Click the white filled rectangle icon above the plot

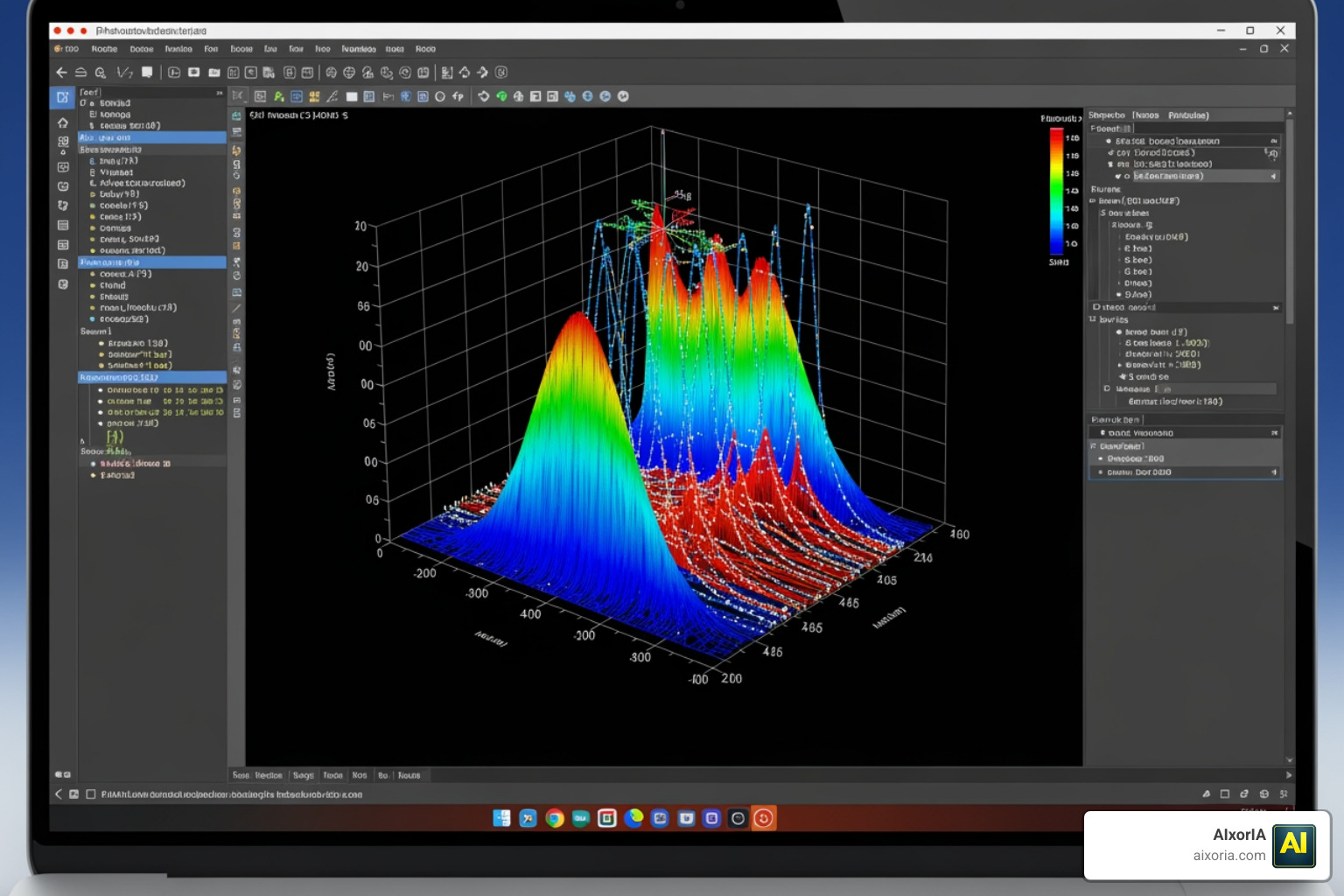coord(351,96)
